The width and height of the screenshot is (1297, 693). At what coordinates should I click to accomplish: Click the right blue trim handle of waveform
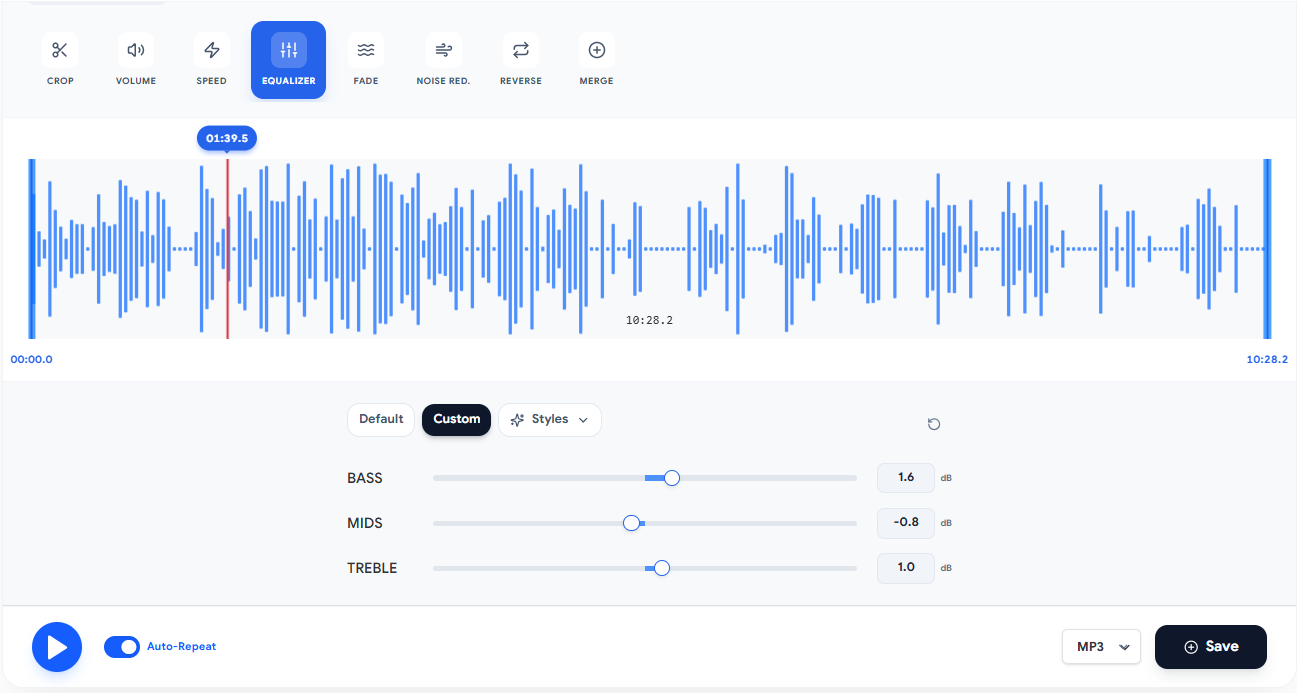(1267, 248)
